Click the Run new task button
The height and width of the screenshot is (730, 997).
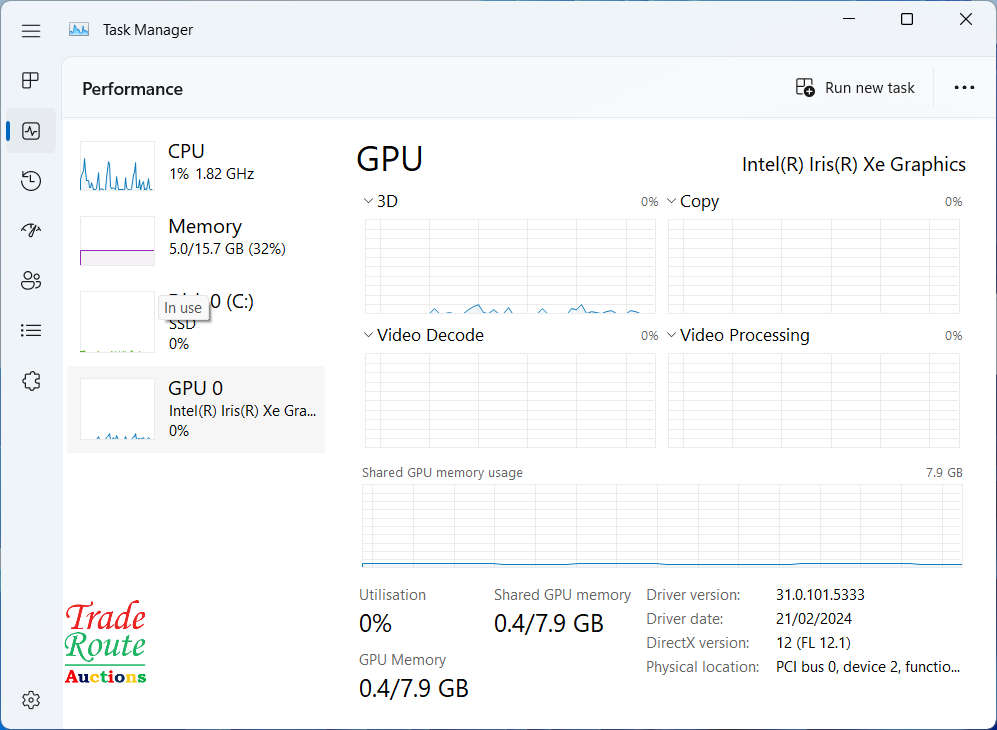855,88
